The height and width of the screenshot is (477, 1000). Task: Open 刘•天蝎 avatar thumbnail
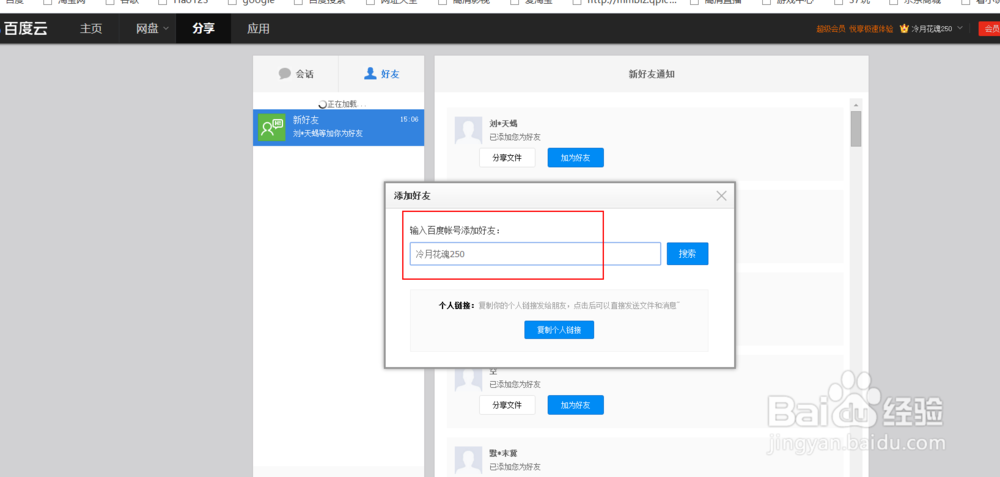(x=468, y=130)
